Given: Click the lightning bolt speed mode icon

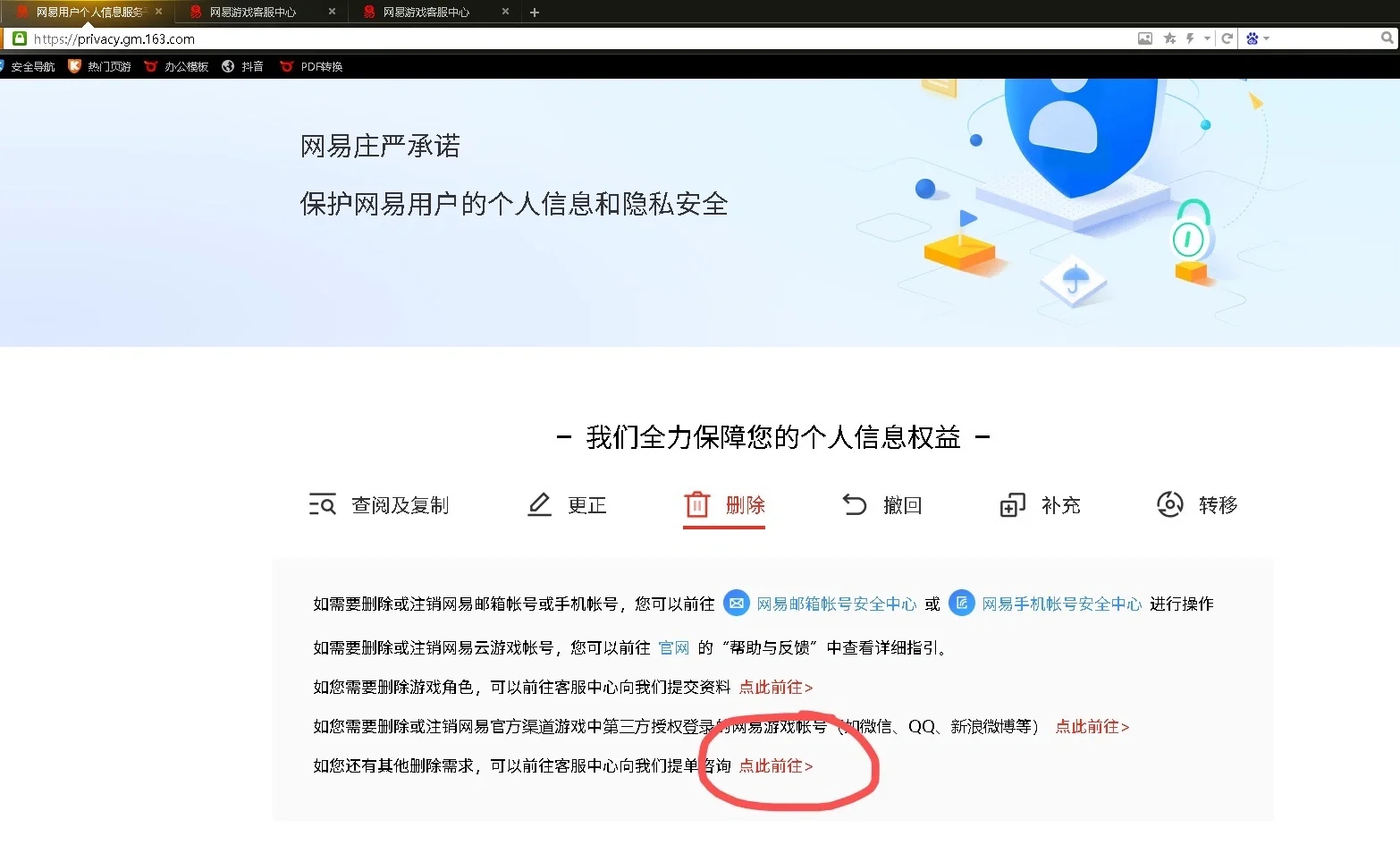Looking at the screenshot, I should [x=1190, y=38].
